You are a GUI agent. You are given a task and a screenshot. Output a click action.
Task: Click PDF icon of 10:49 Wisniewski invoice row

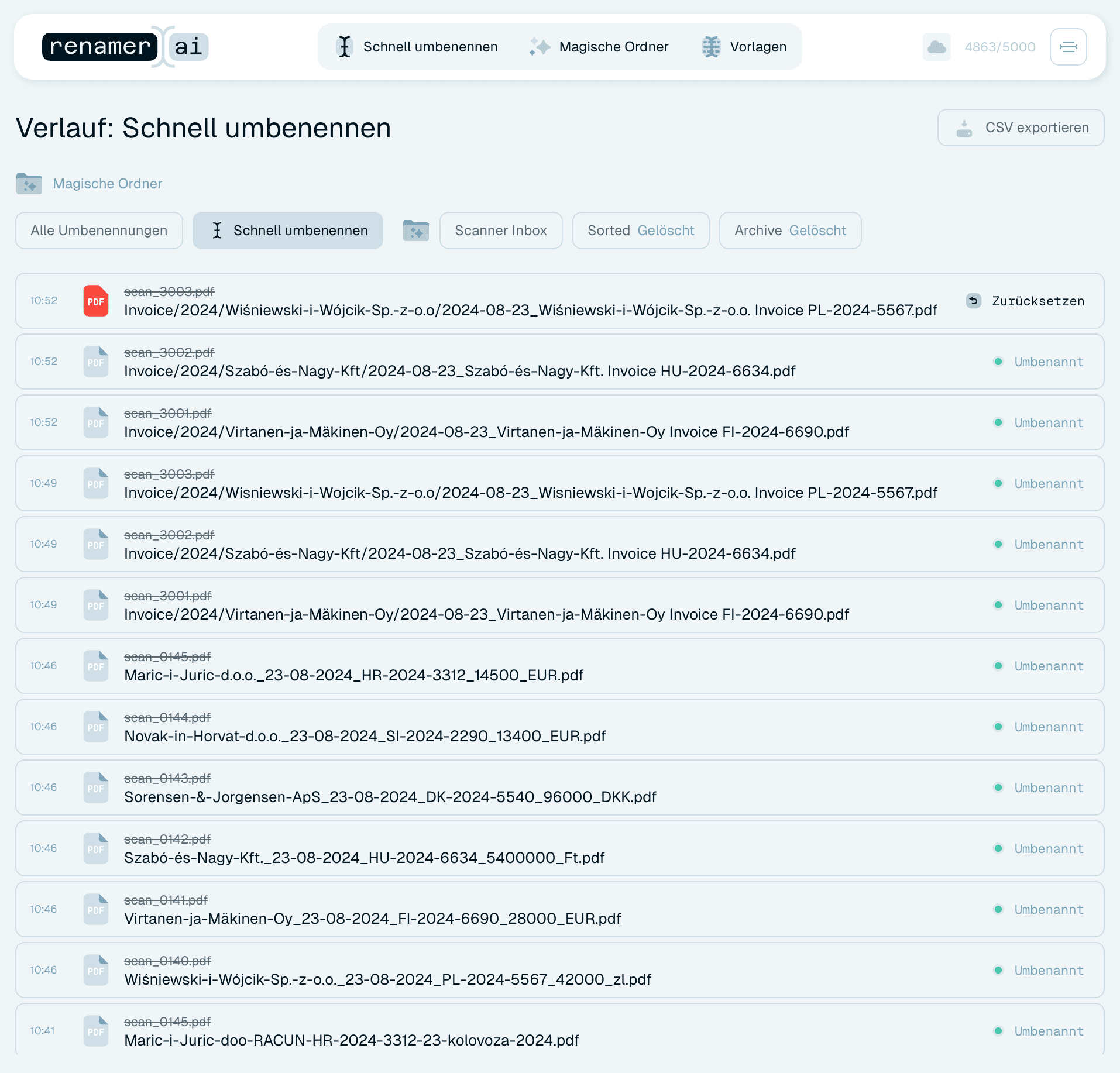(x=96, y=483)
